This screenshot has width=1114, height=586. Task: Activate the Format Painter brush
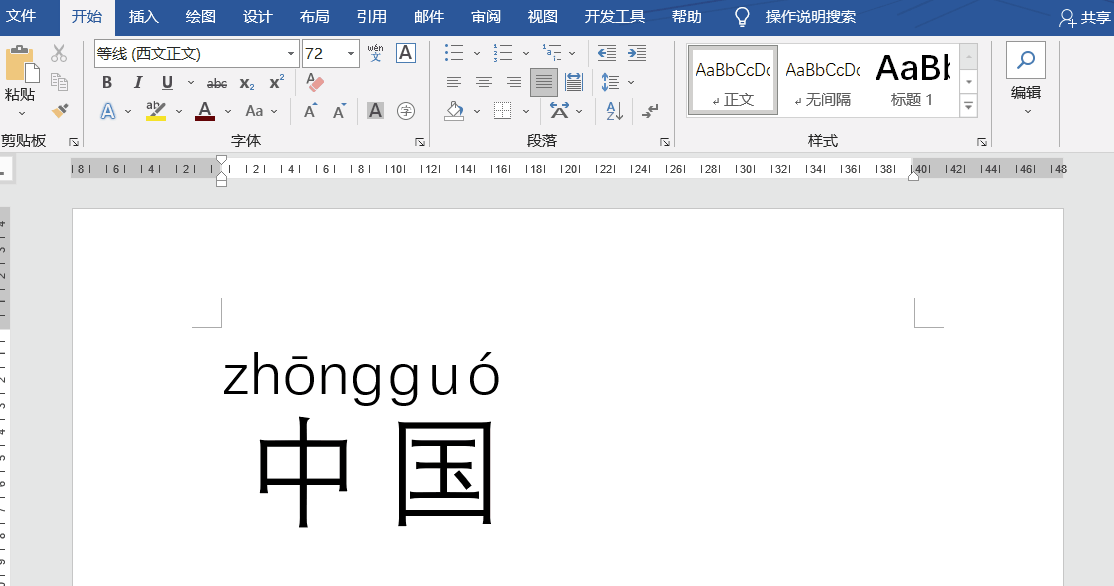coord(60,111)
